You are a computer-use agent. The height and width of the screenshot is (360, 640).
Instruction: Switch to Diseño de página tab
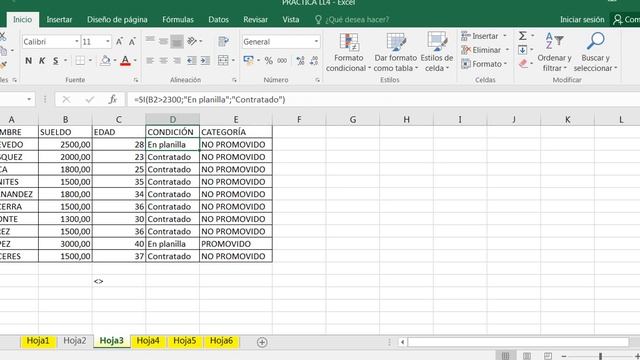[x=117, y=20]
